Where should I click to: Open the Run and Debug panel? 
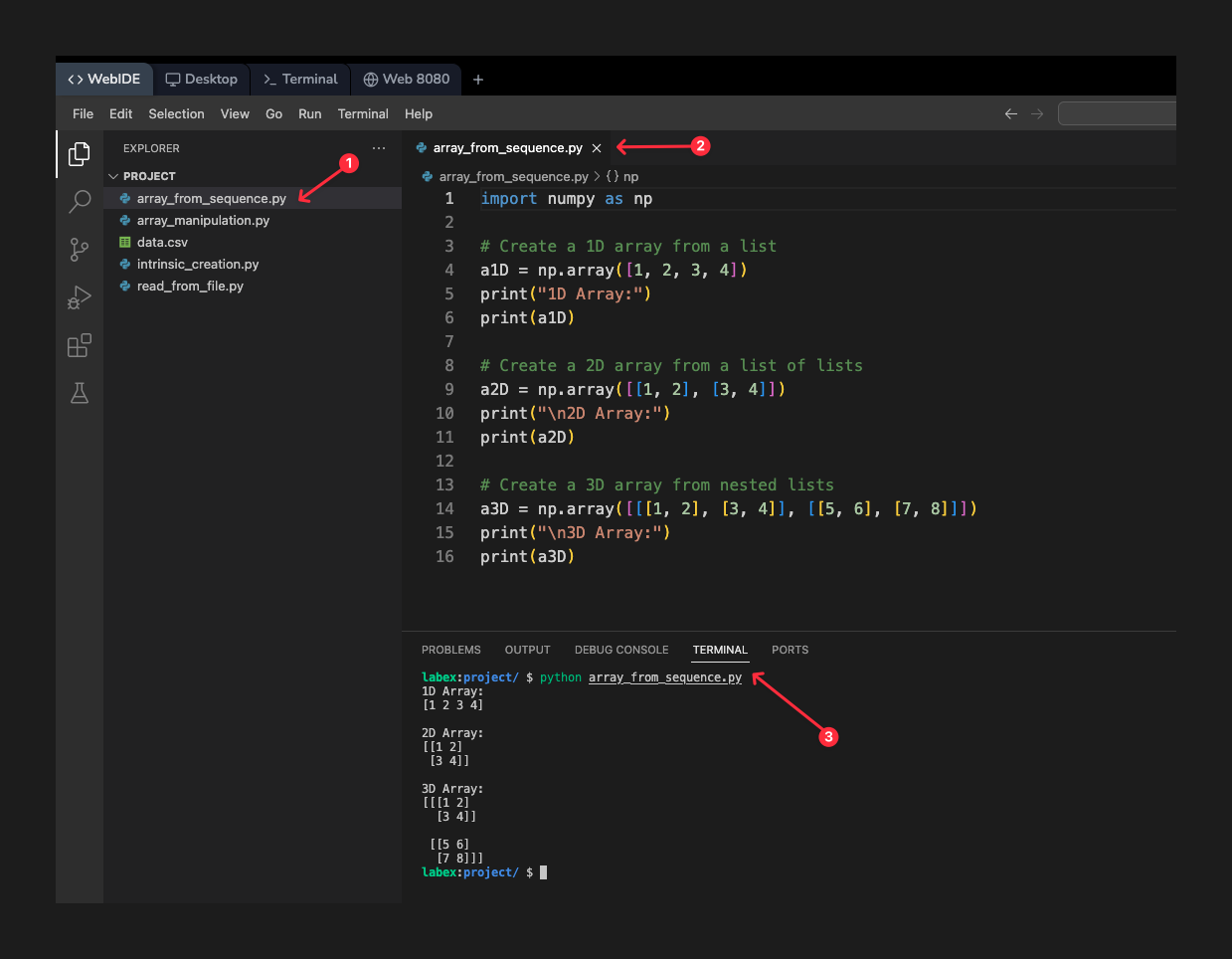point(79,297)
